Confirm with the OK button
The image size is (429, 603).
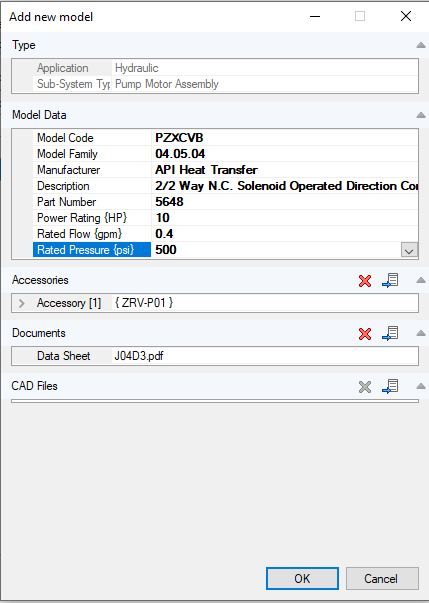[x=302, y=578]
